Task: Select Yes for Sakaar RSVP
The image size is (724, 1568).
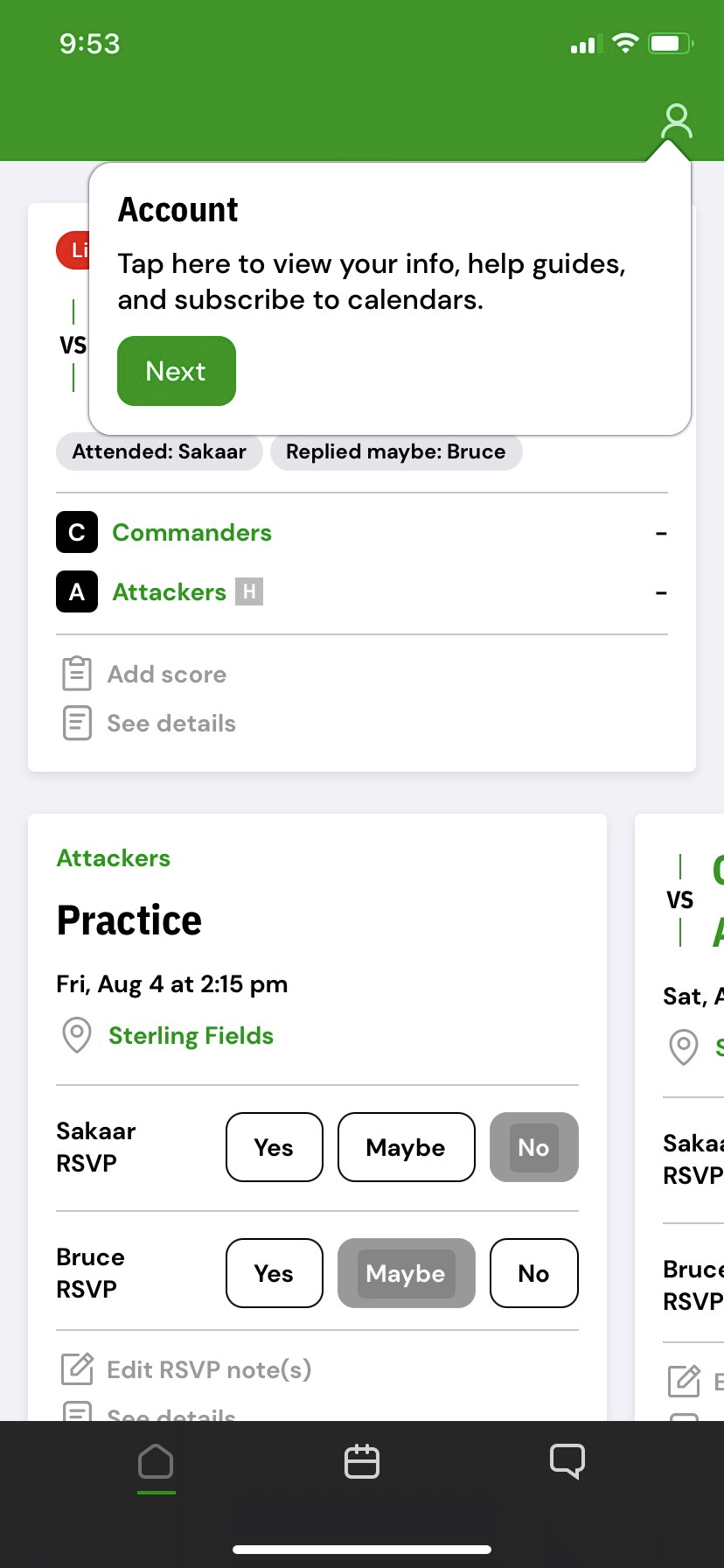Action: click(275, 1147)
